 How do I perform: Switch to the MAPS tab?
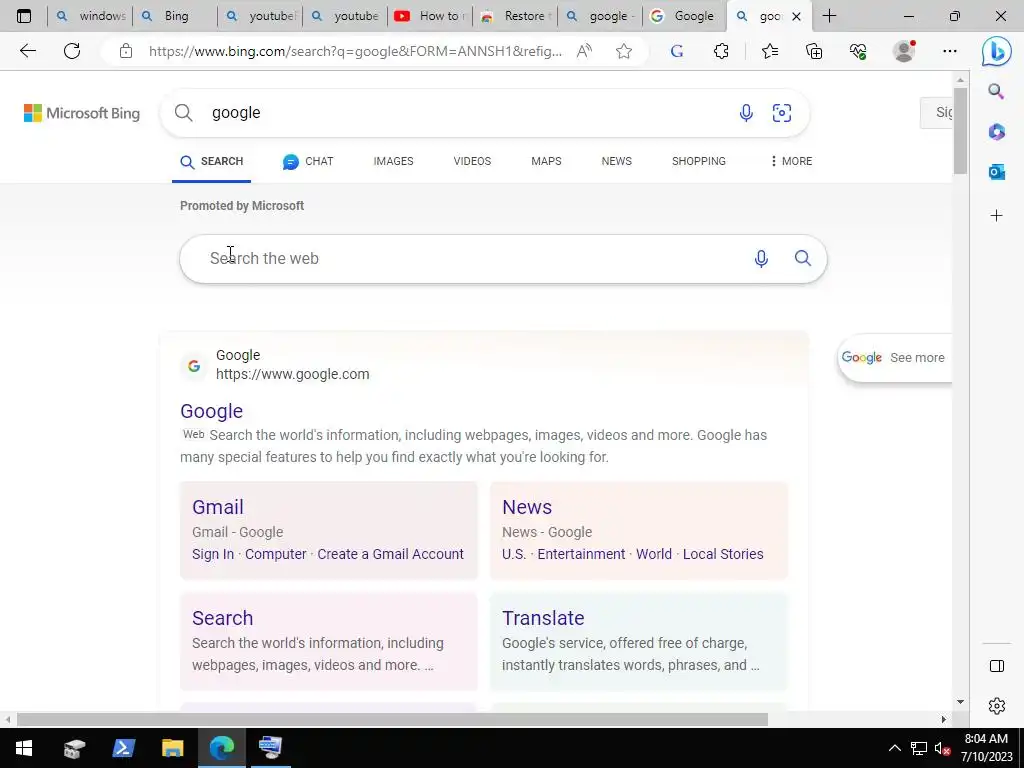pyautogui.click(x=546, y=161)
